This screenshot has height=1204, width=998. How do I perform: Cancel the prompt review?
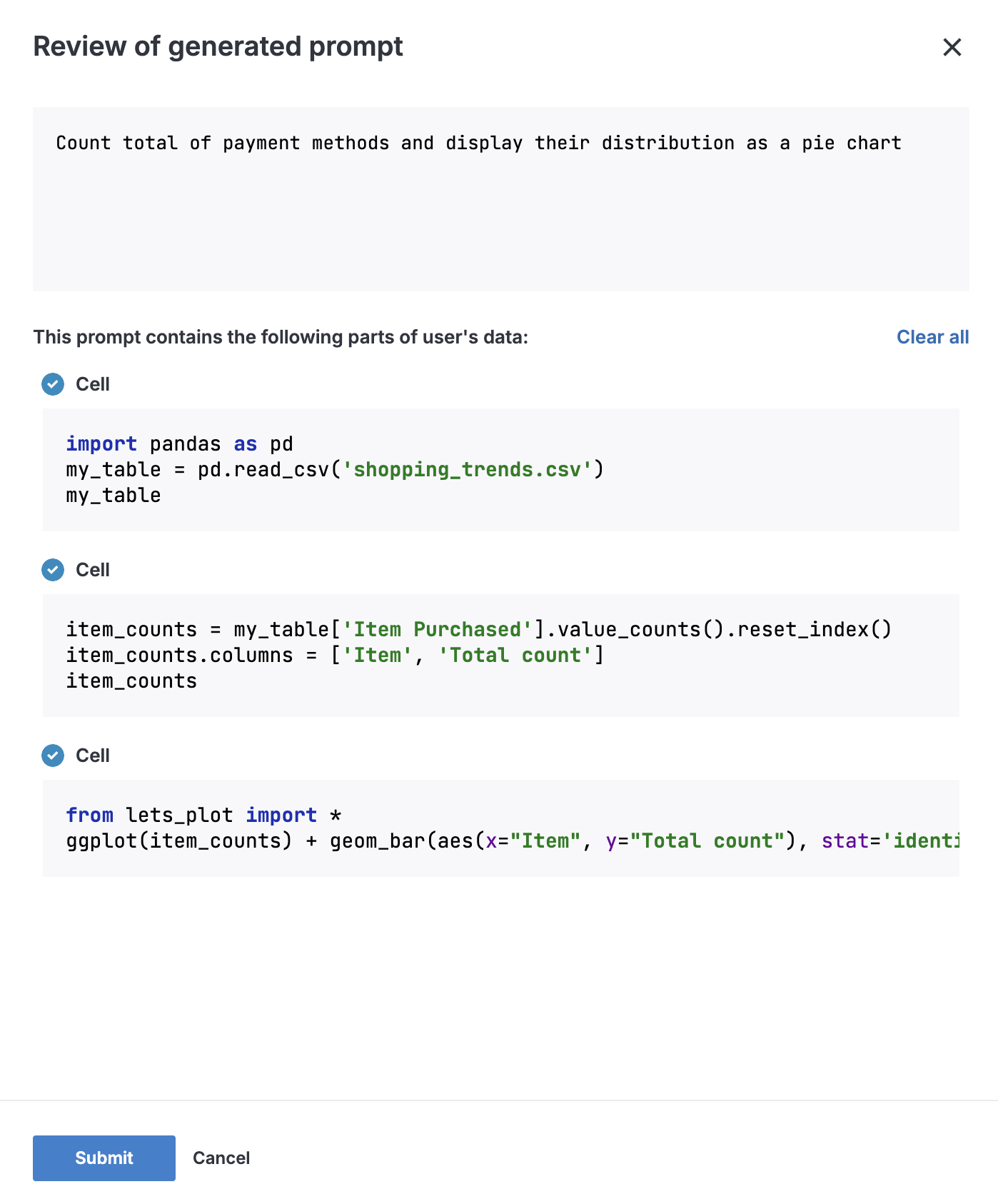pos(221,1158)
